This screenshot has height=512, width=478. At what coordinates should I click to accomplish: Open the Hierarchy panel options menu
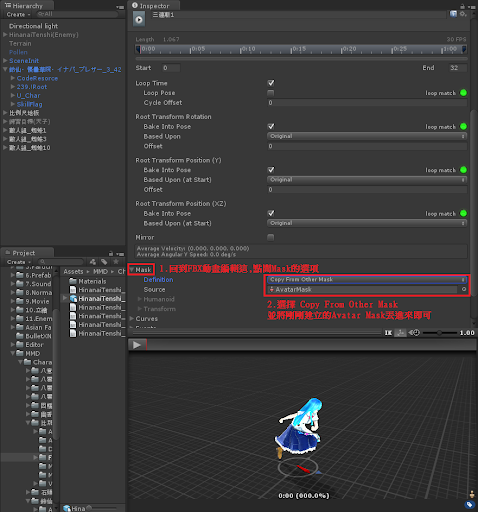pyautogui.click(x=120, y=7)
